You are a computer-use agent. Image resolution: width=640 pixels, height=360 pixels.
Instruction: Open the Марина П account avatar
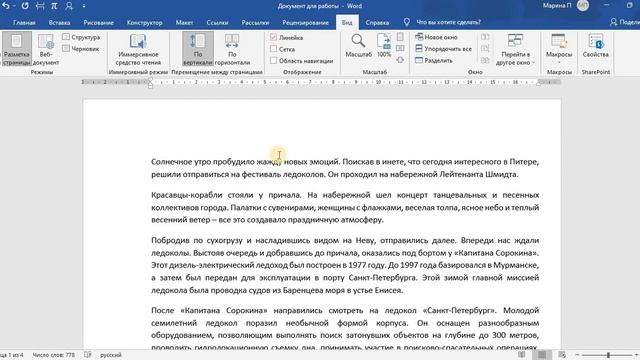(x=583, y=6)
